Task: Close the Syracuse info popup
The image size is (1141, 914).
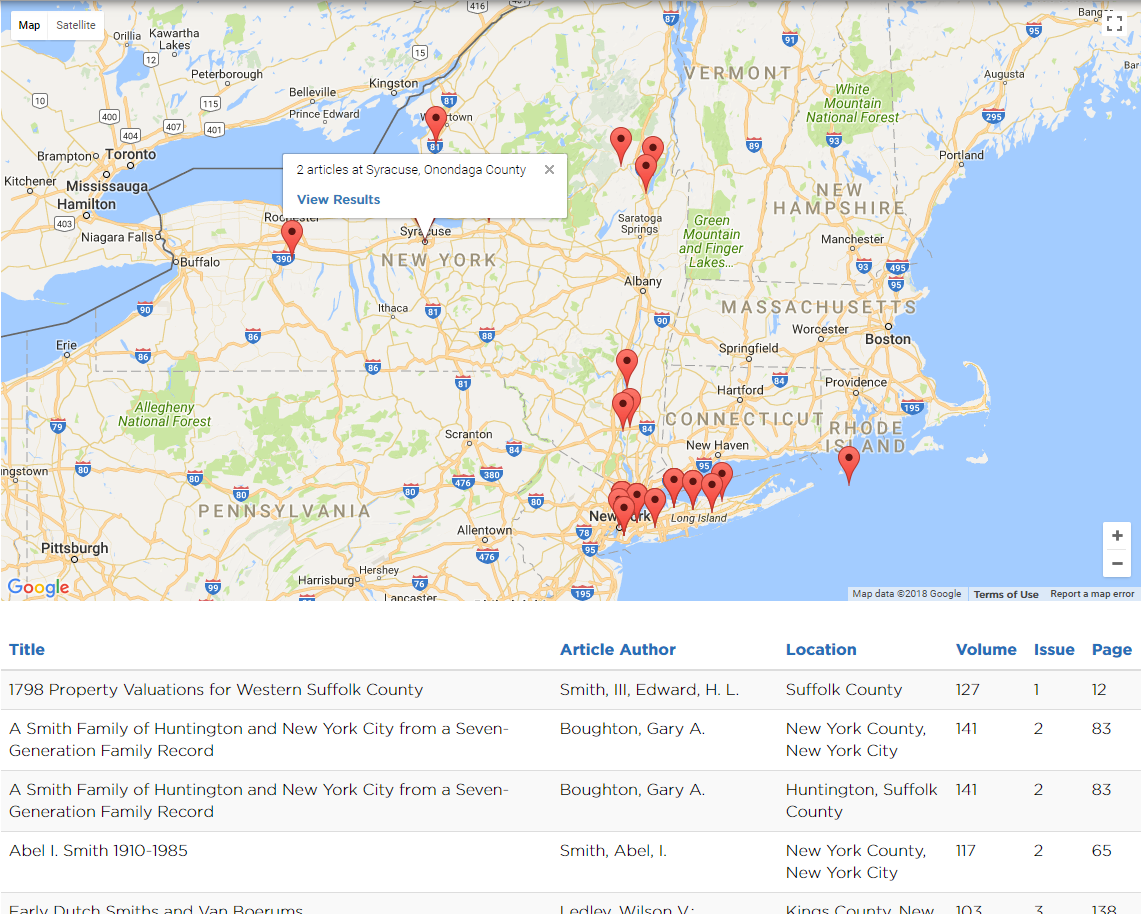Action: coord(549,170)
